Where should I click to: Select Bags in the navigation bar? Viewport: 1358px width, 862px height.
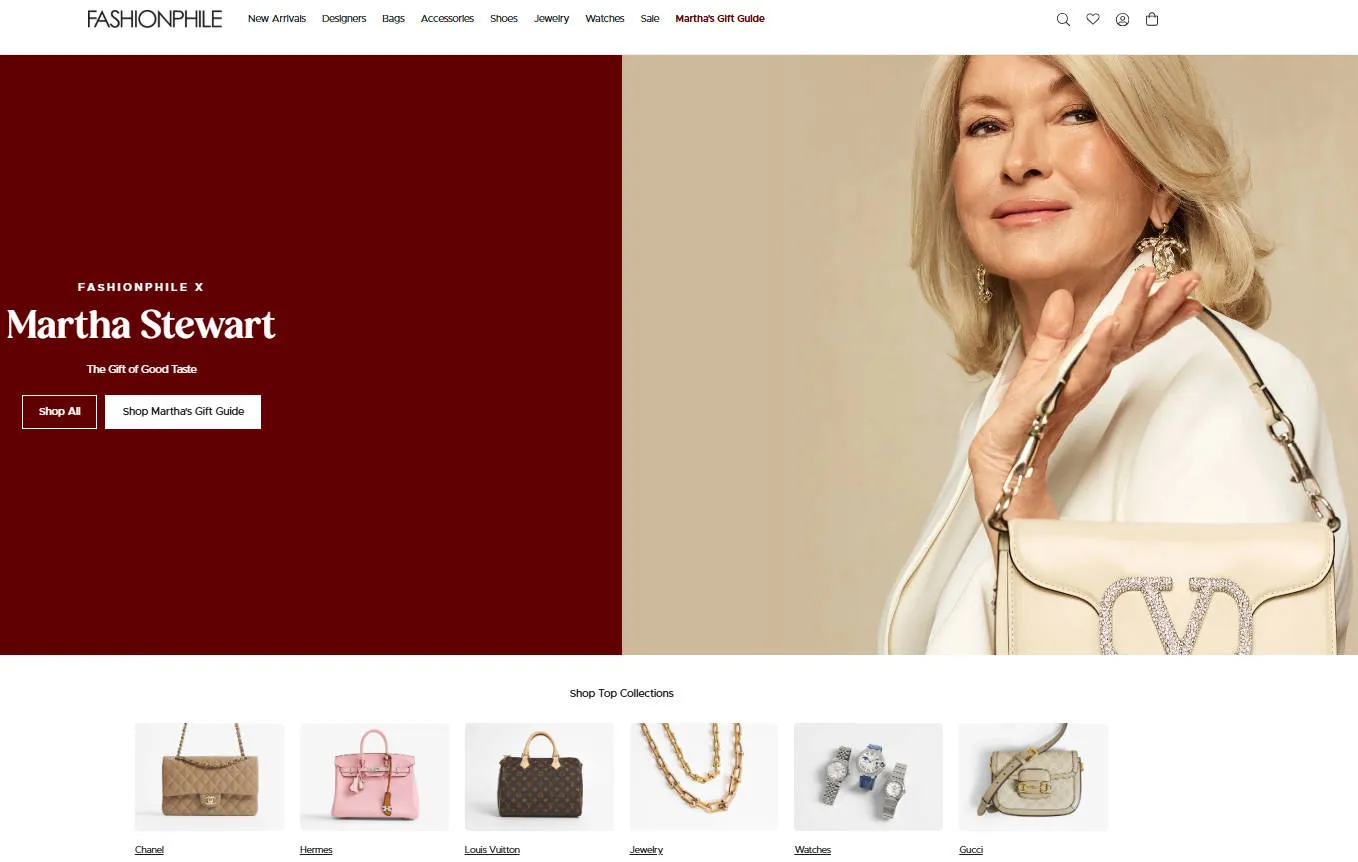(393, 19)
